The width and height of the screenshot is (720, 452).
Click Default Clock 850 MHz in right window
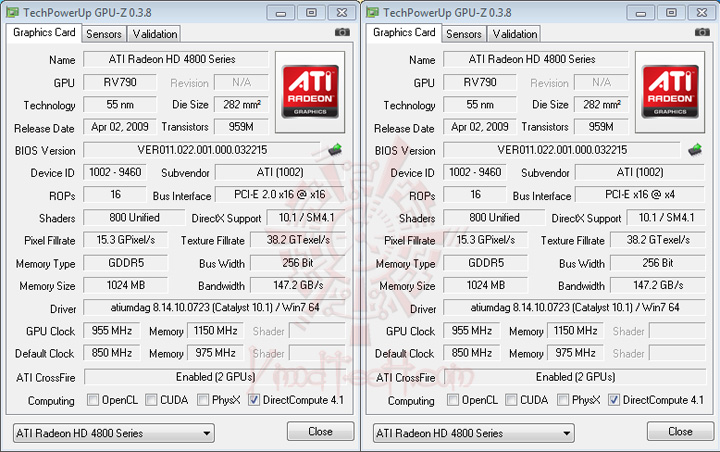click(472, 353)
